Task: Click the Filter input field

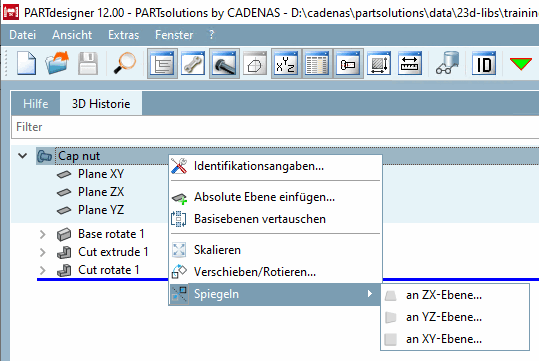Action: coord(275,127)
